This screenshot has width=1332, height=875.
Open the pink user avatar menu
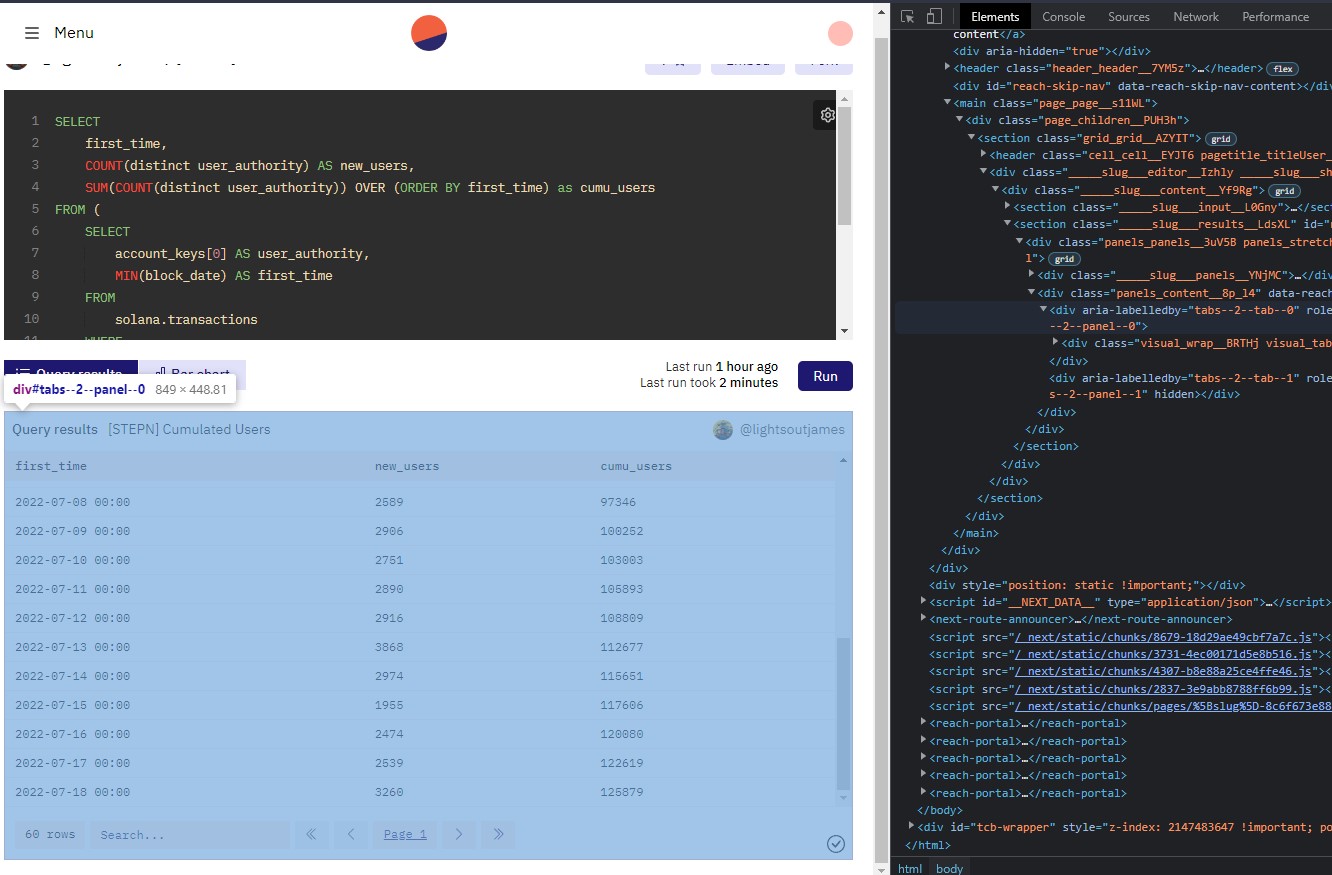click(x=840, y=33)
